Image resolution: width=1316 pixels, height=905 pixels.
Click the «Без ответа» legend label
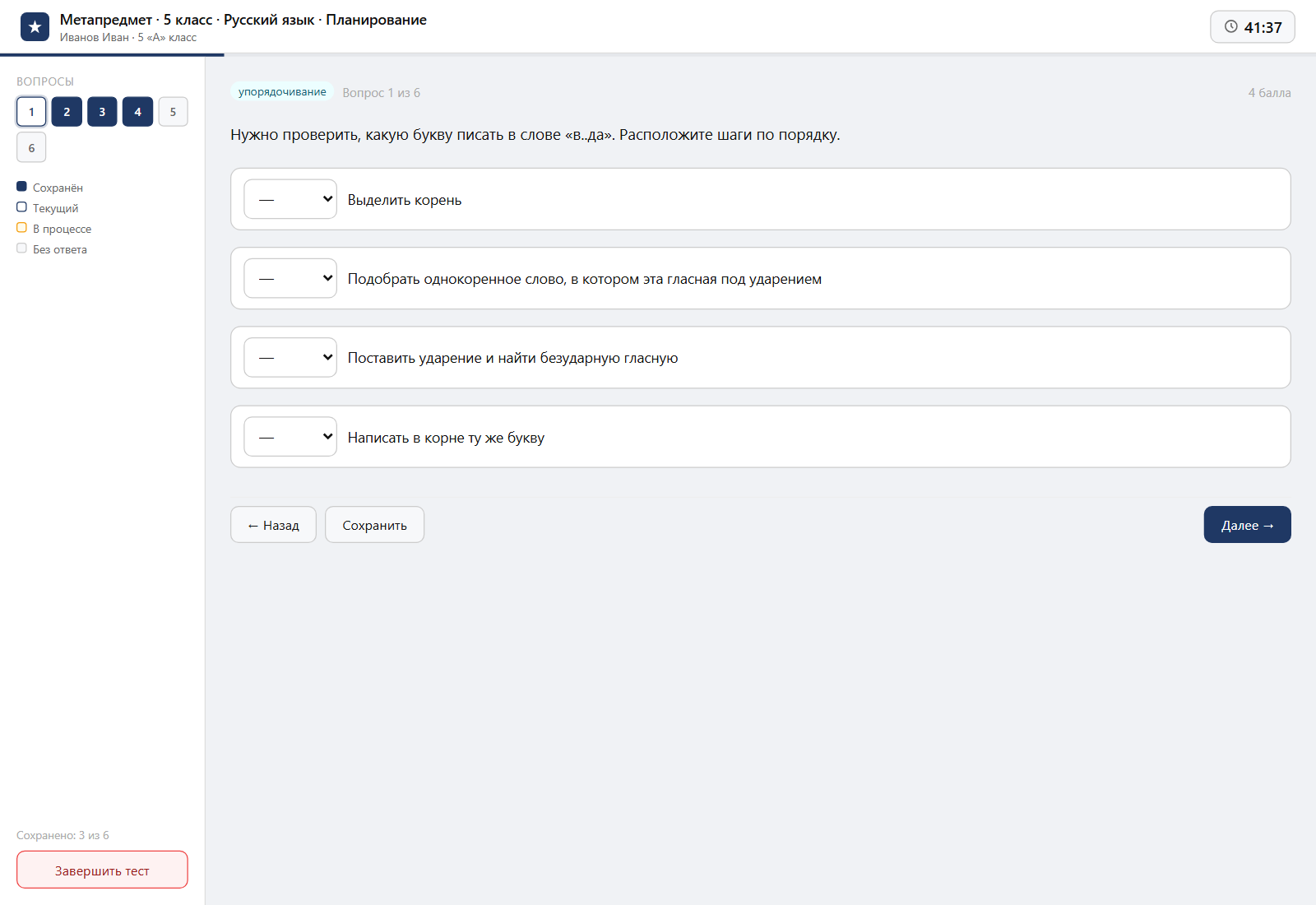click(60, 249)
